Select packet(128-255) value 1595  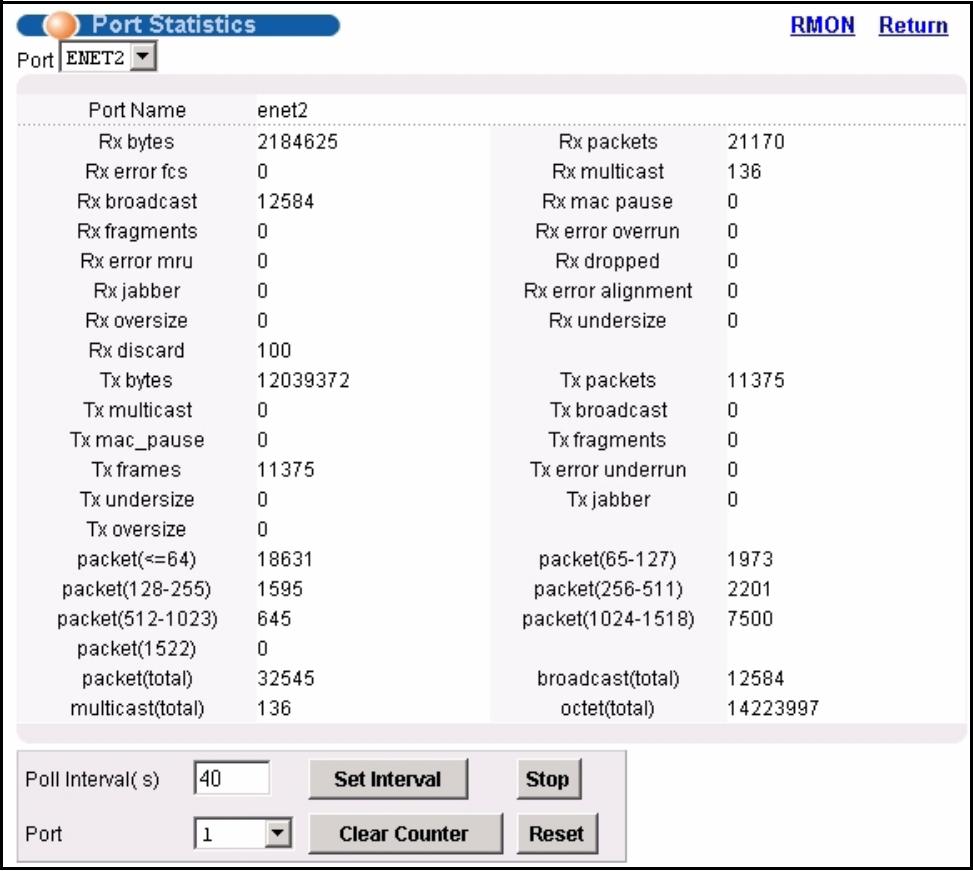(x=280, y=589)
